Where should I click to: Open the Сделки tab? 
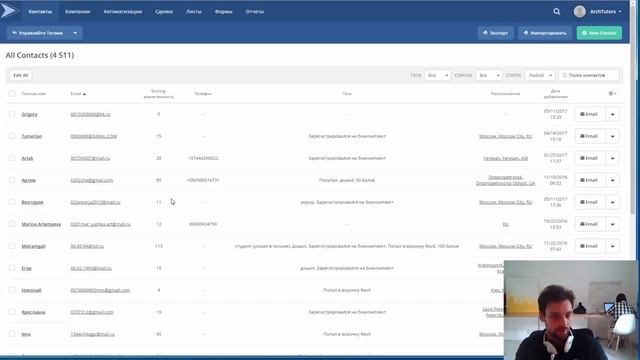point(164,11)
